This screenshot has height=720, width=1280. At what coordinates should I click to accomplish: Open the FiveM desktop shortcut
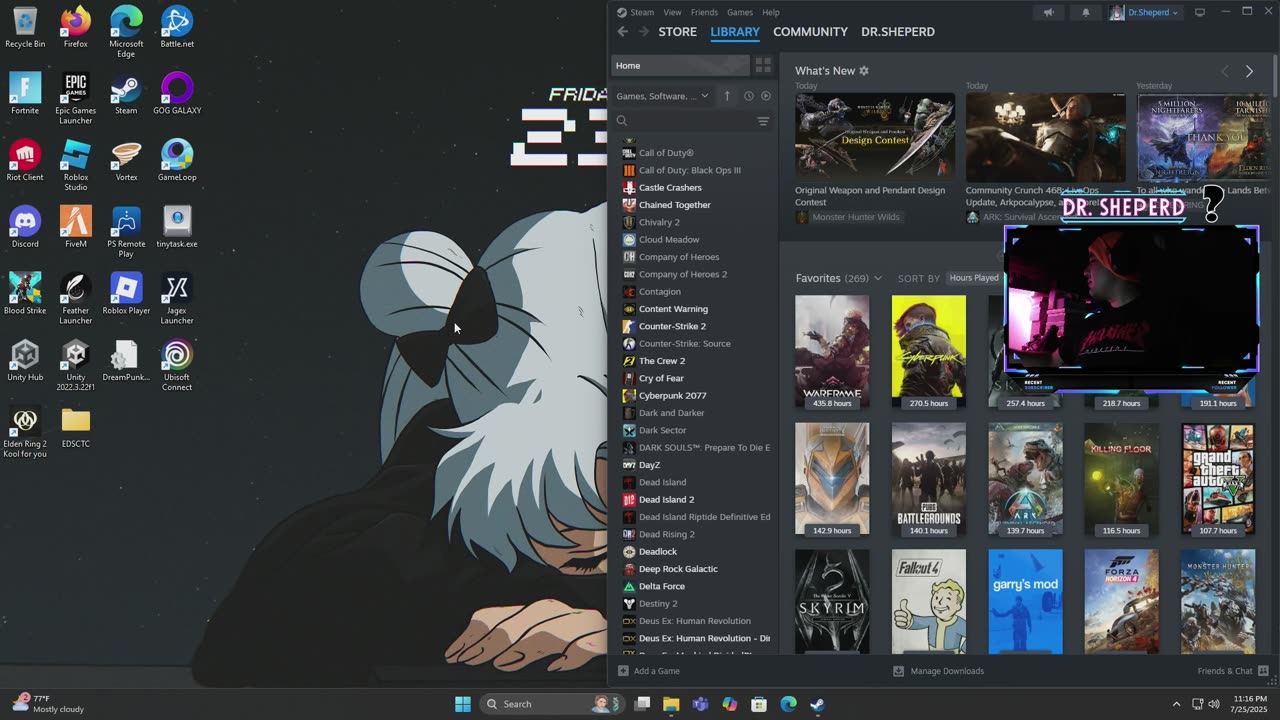click(75, 227)
